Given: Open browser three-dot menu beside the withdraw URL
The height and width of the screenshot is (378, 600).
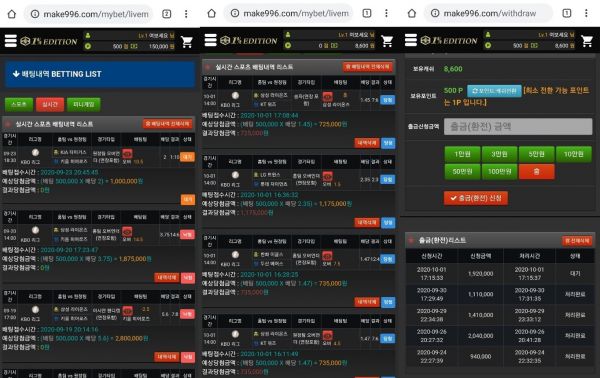Looking at the screenshot, I should coord(586,13).
